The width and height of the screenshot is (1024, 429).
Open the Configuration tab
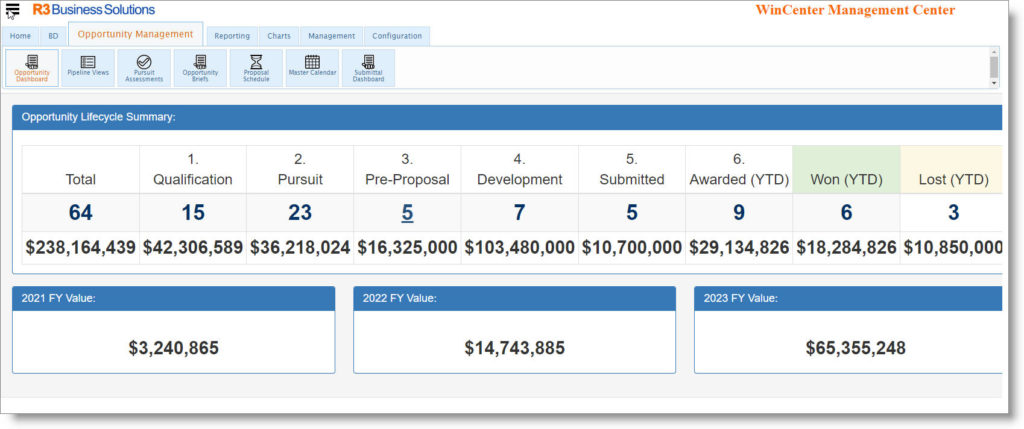[x=397, y=36]
